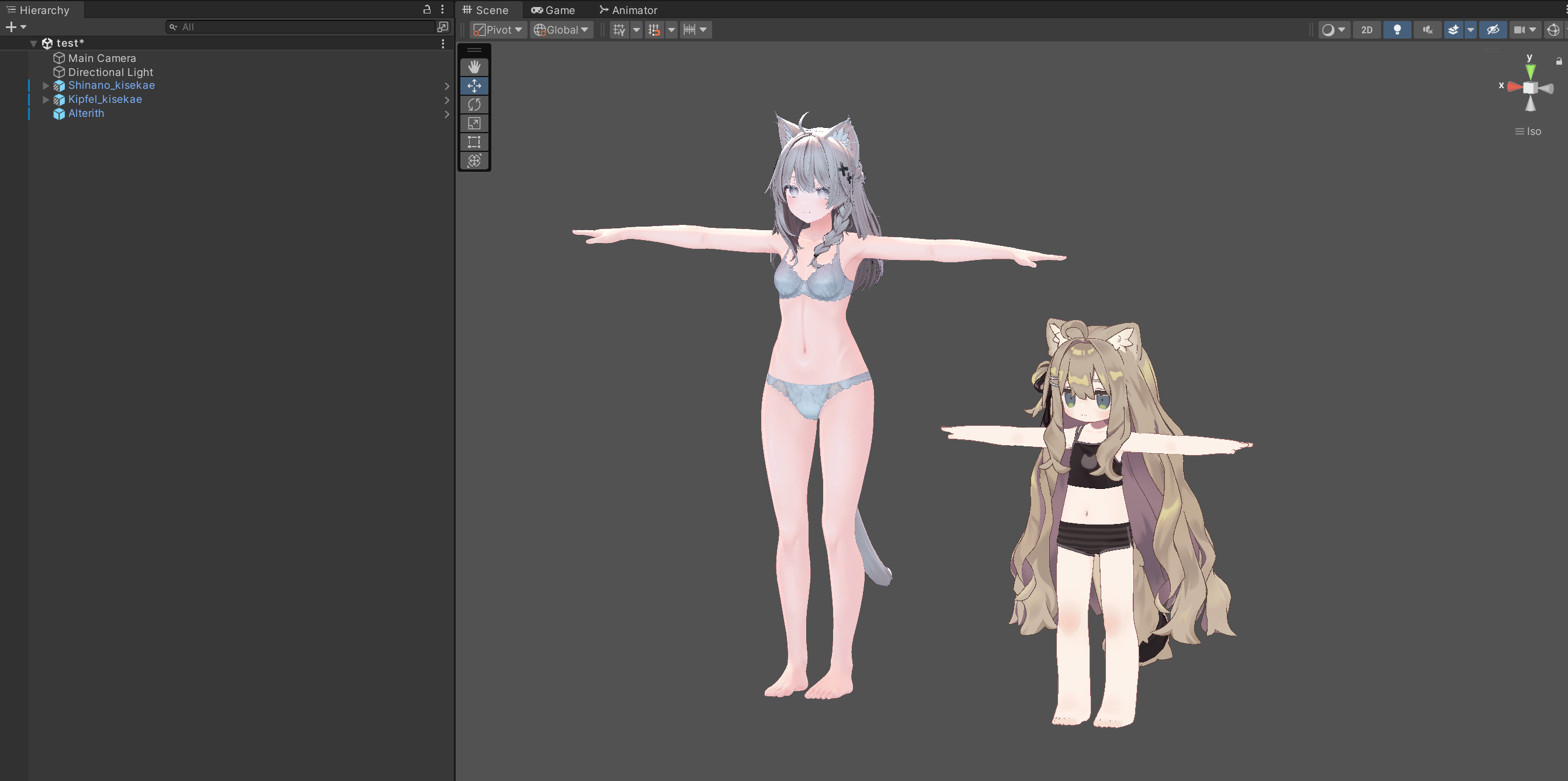The height and width of the screenshot is (781, 1568).
Task: Open the grid snapping options dropdown arrow
Action: coord(671,30)
